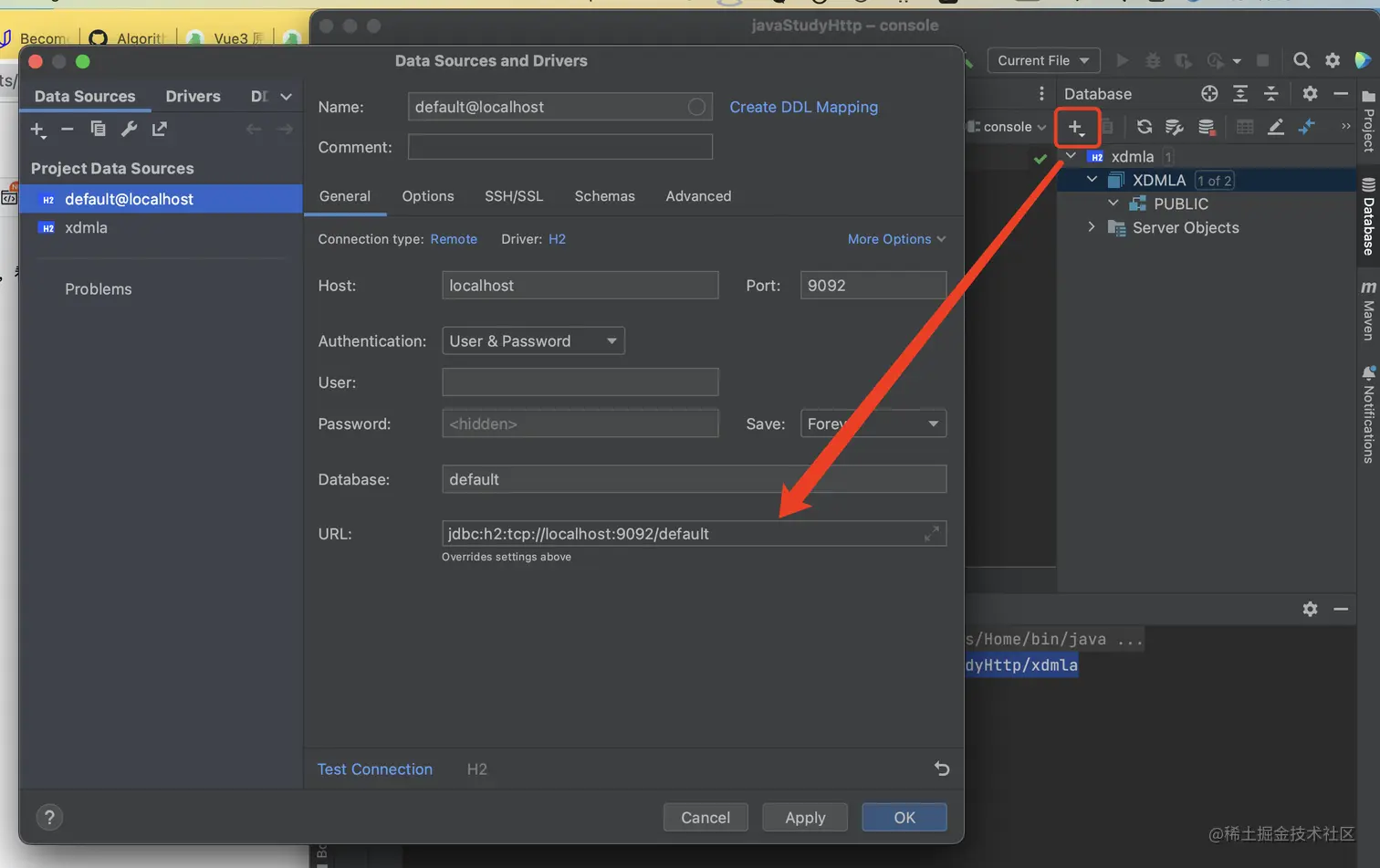Viewport: 1380px width, 868px height.
Task: Click the H2 driver link
Action: click(557, 239)
